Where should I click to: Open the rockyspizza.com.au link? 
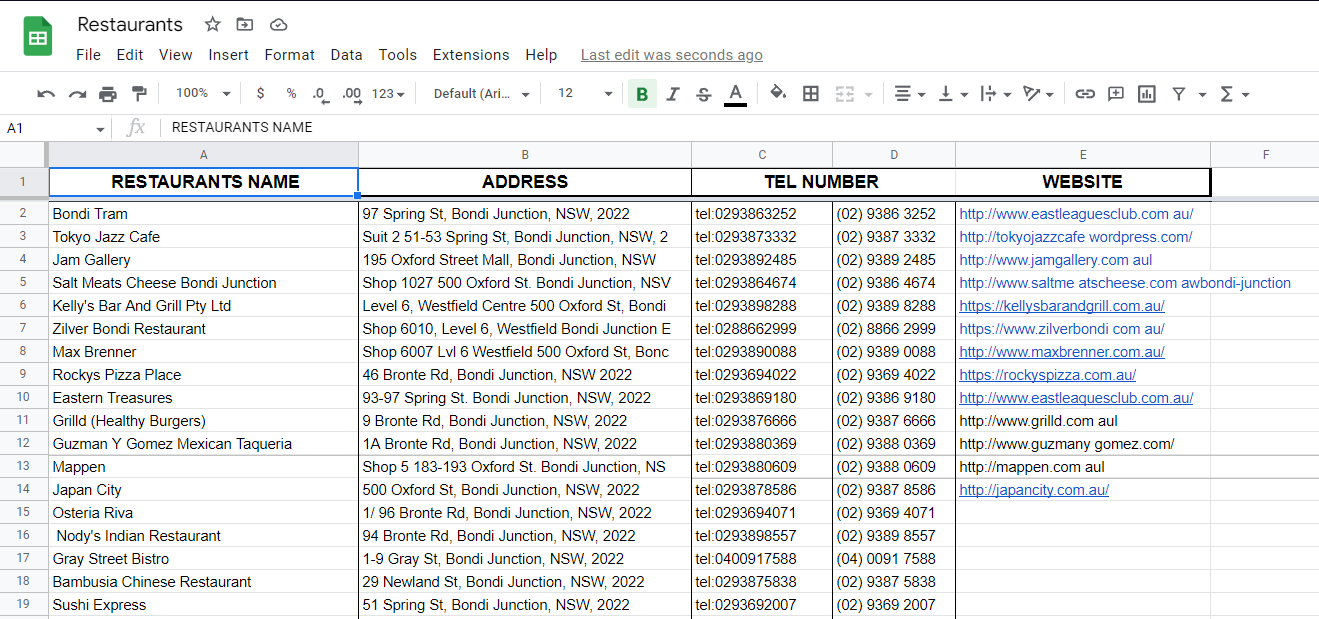pos(1047,375)
